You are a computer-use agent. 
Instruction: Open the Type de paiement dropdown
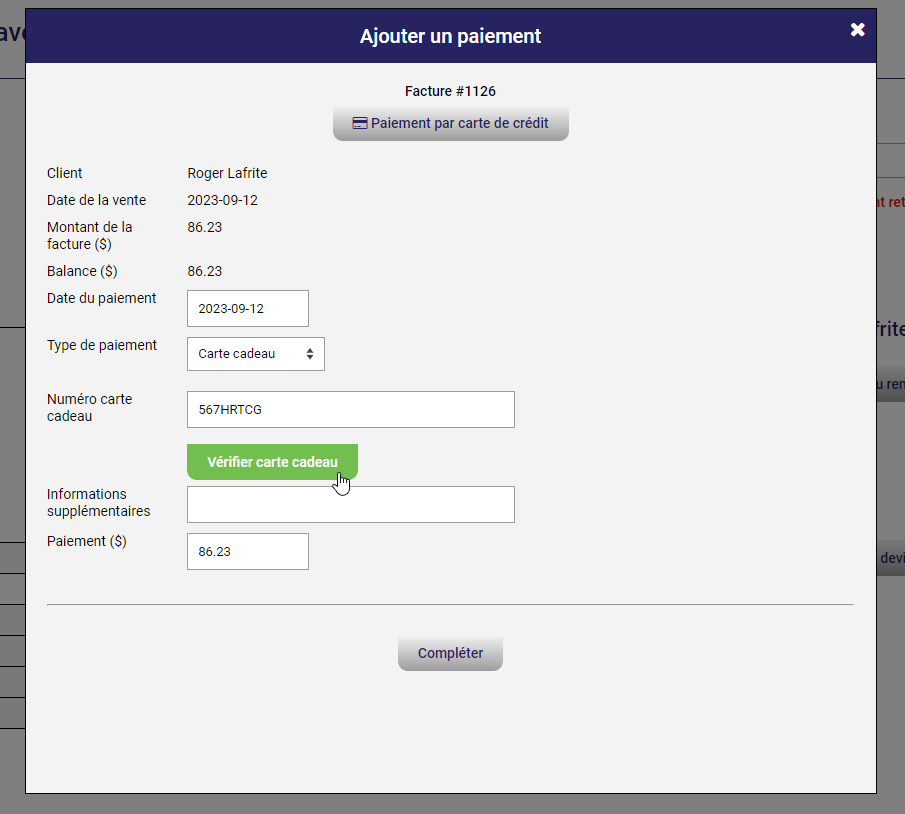(x=255, y=354)
